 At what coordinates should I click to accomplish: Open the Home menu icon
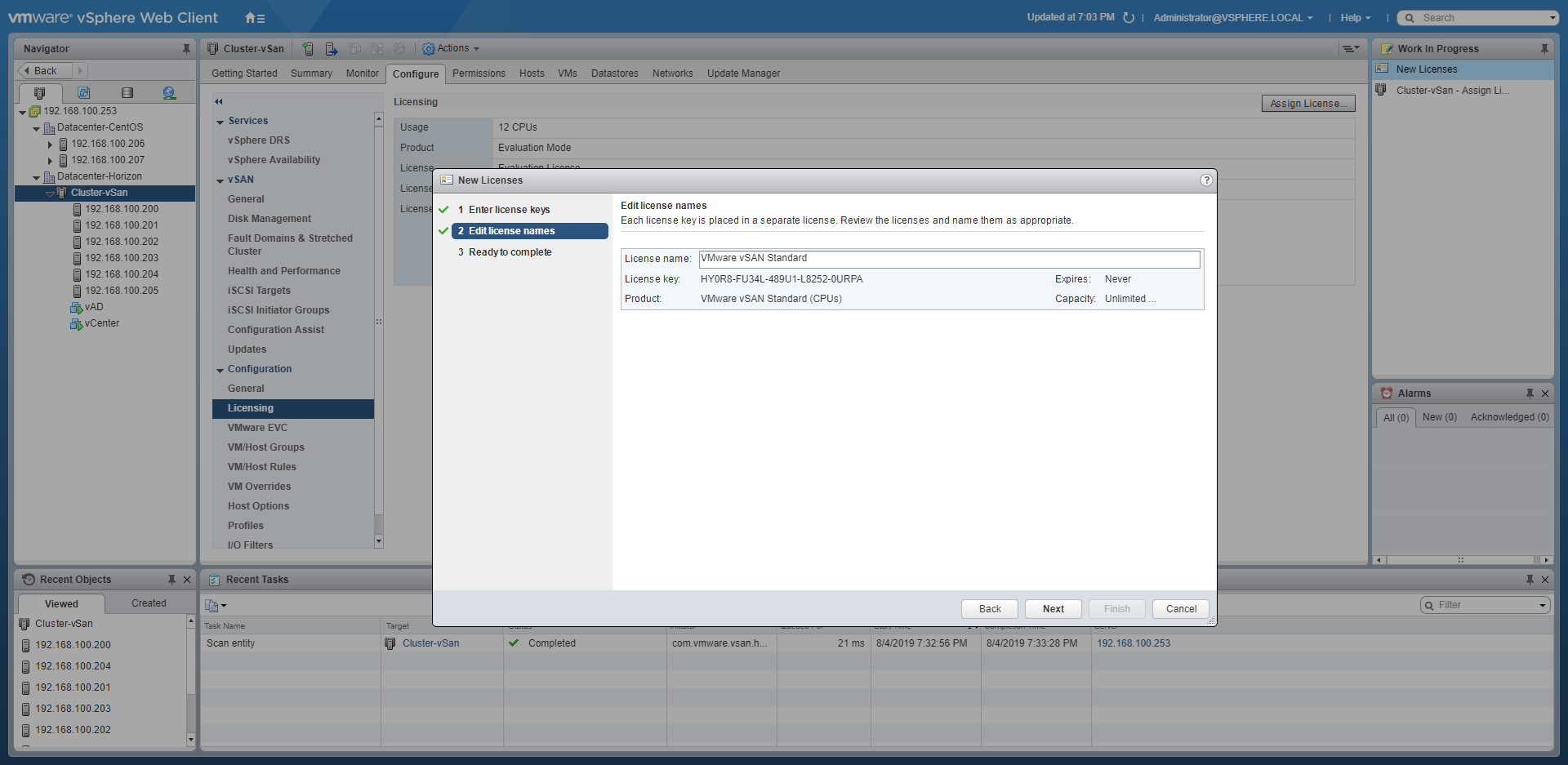(254, 18)
